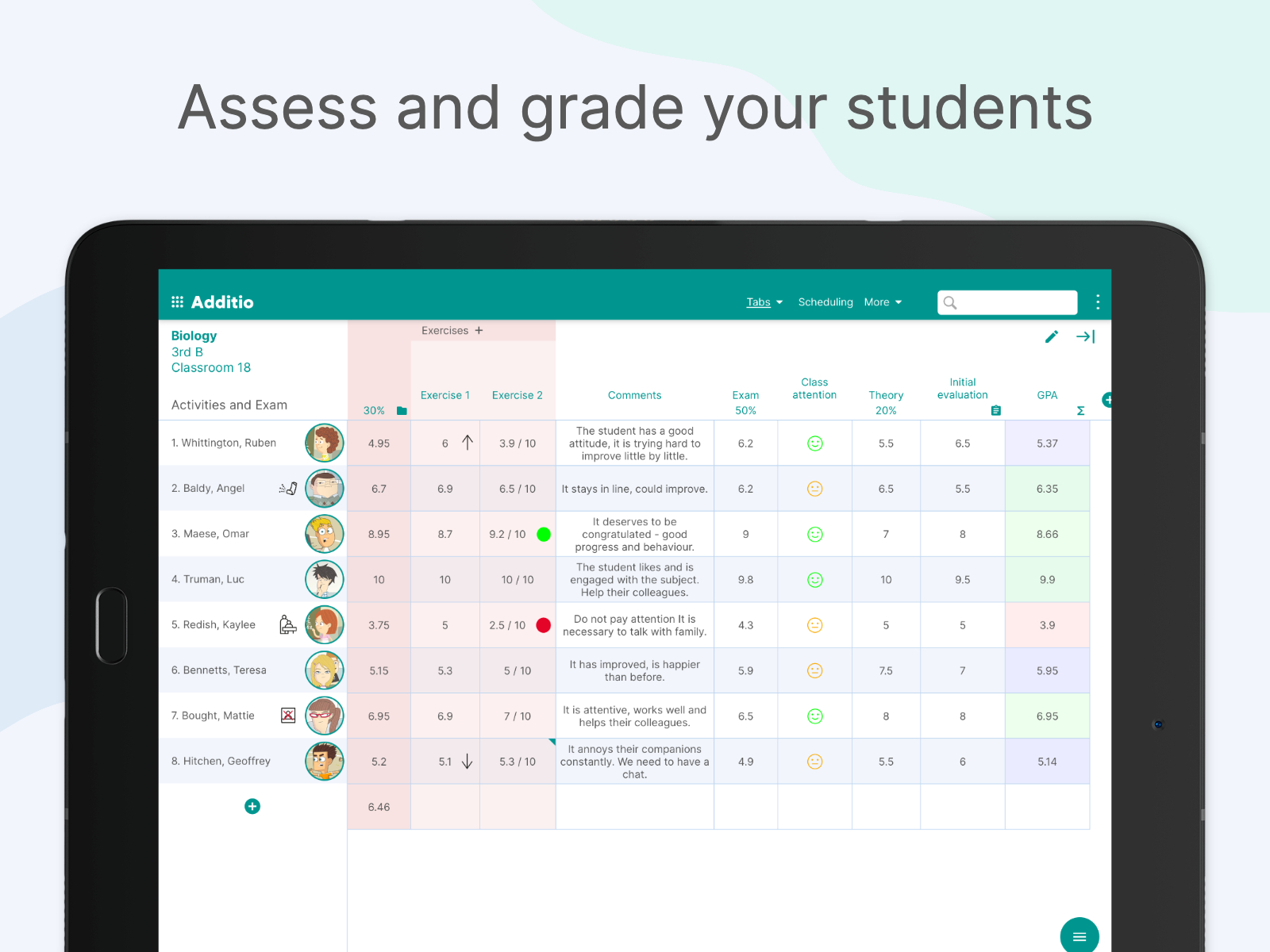Click Kaylee Redish's neutral face icon
Image resolution: width=1270 pixels, height=952 pixels.
click(x=815, y=625)
